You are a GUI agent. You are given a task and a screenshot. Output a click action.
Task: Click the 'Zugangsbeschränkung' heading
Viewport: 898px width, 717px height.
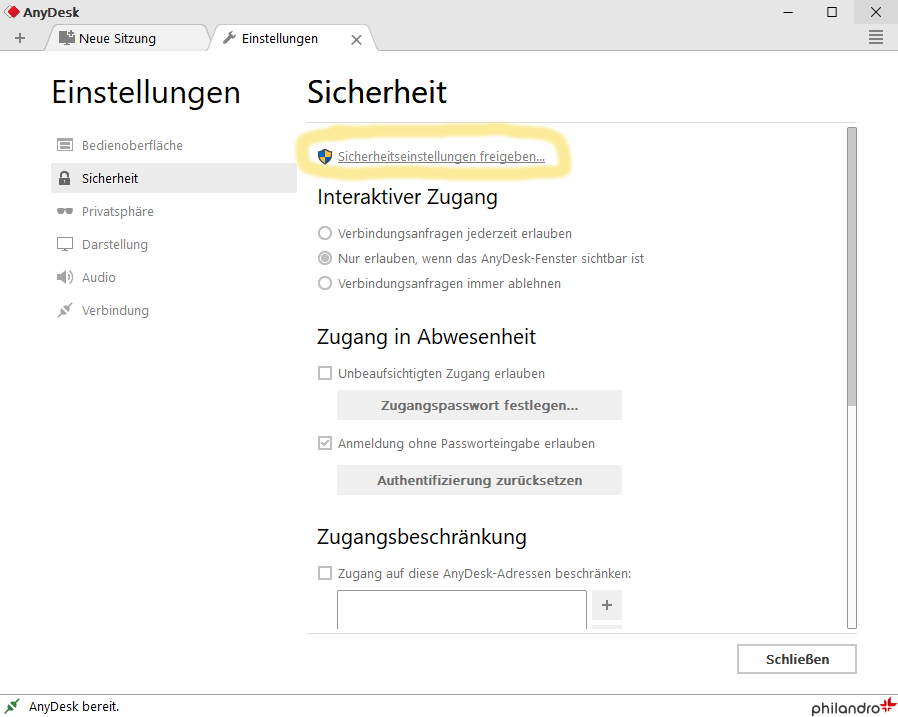click(422, 537)
